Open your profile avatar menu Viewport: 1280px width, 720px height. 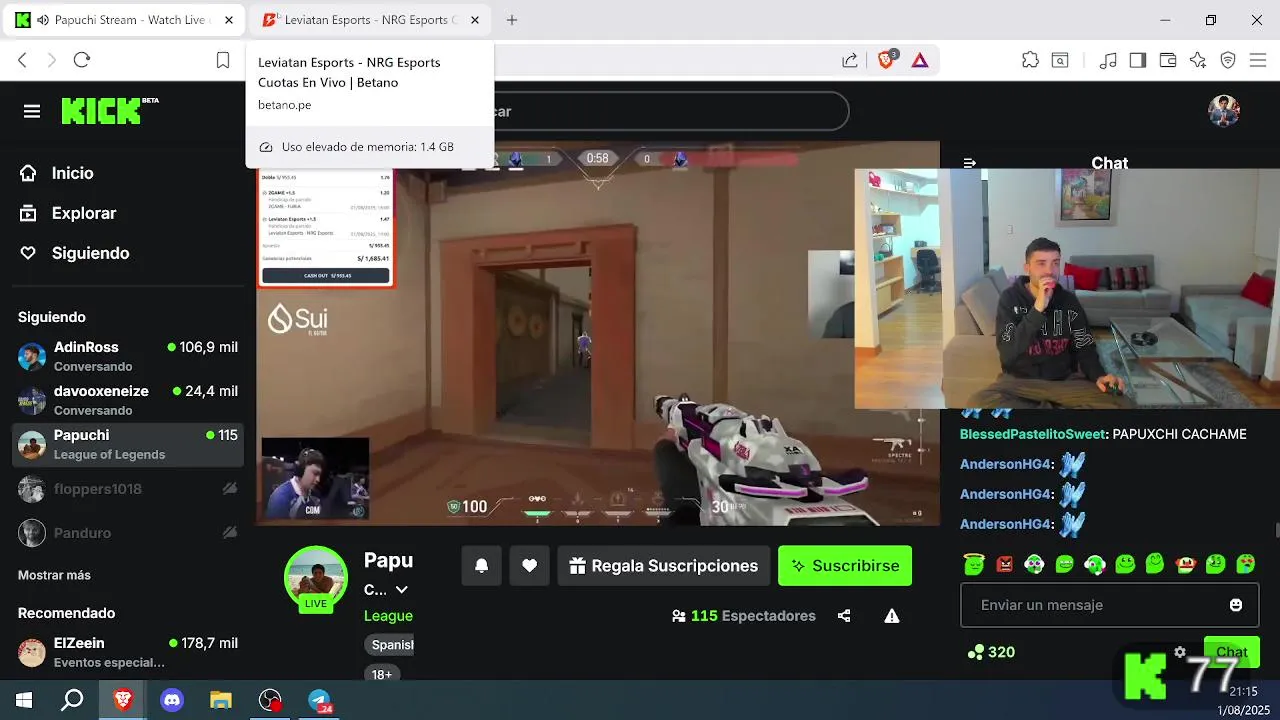(1224, 111)
